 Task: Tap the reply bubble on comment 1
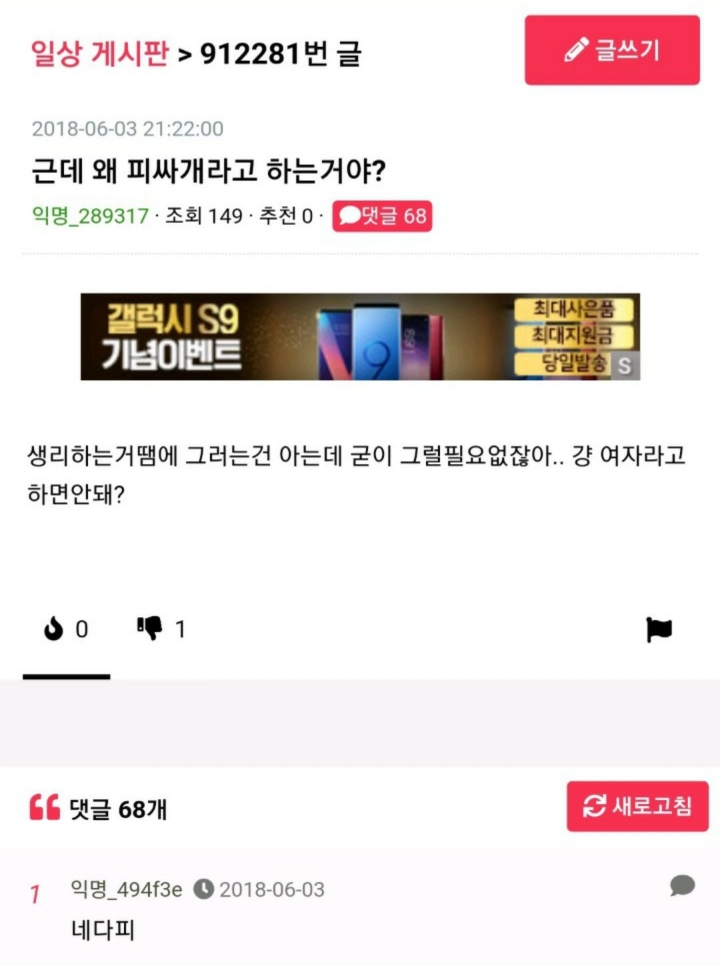click(x=682, y=885)
